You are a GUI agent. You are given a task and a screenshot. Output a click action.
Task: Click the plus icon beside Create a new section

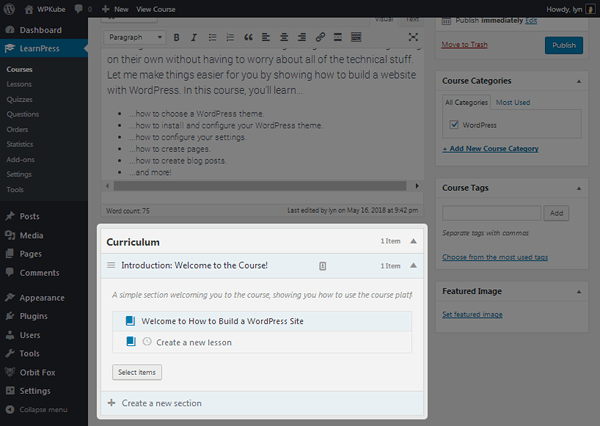pyautogui.click(x=111, y=403)
